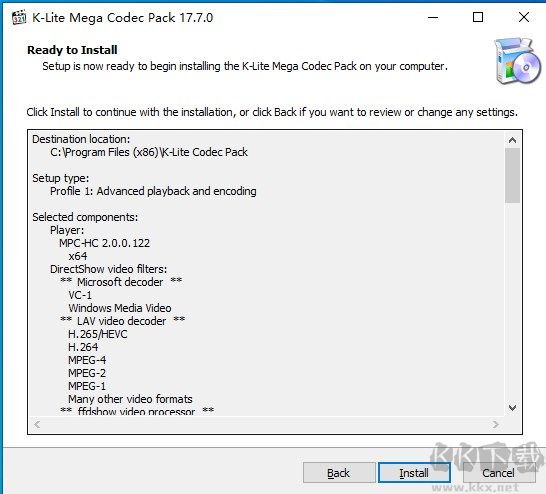Image resolution: width=546 pixels, height=494 pixels.
Task: Click the '** Microsoft decoder **' line
Action: 121,282
